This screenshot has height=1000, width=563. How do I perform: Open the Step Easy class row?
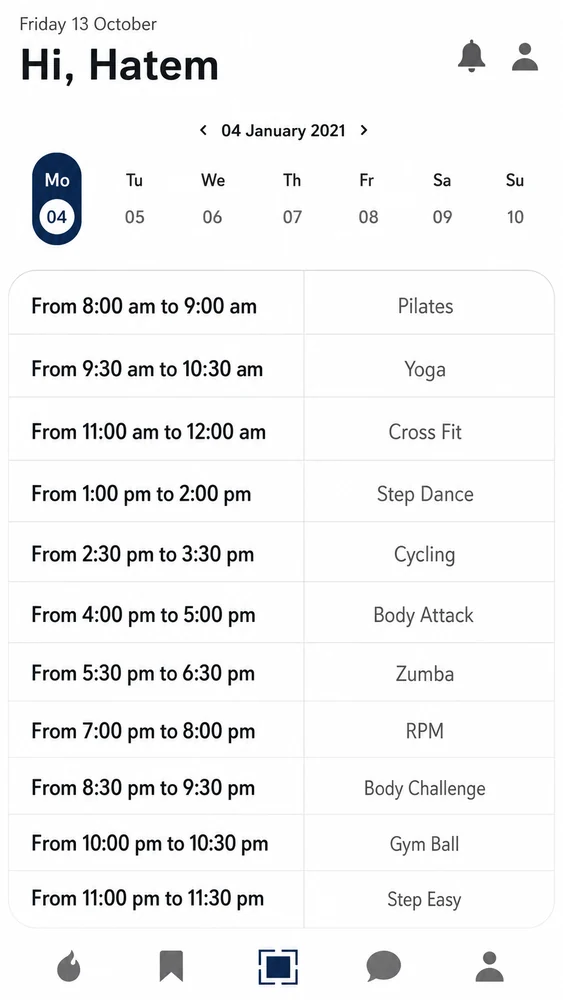pos(281,899)
